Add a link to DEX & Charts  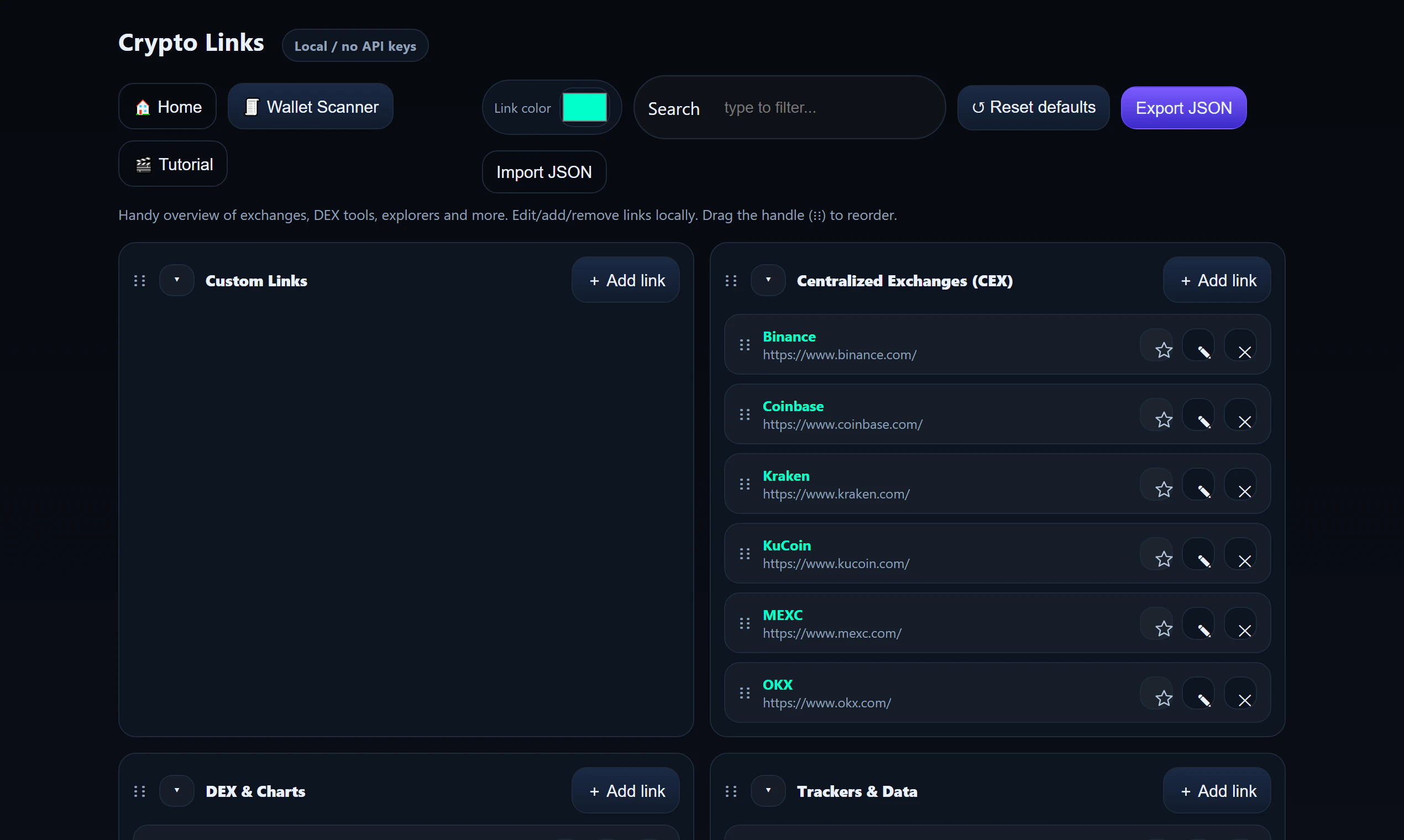tap(626, 791)
